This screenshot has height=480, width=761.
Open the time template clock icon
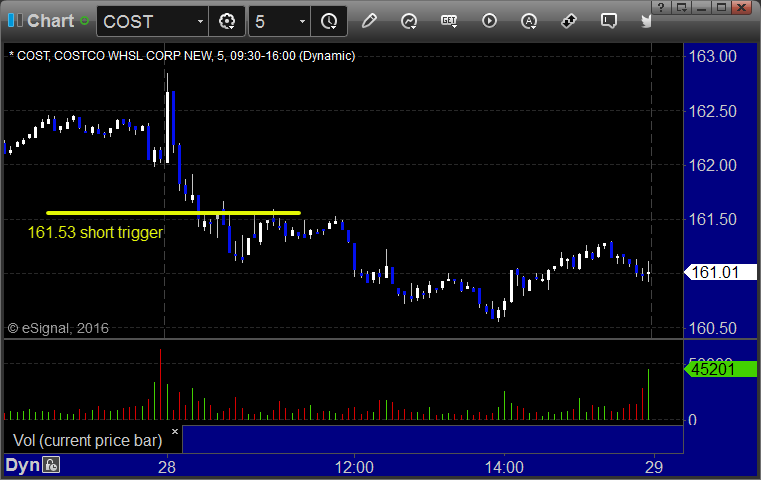point(329,21)
